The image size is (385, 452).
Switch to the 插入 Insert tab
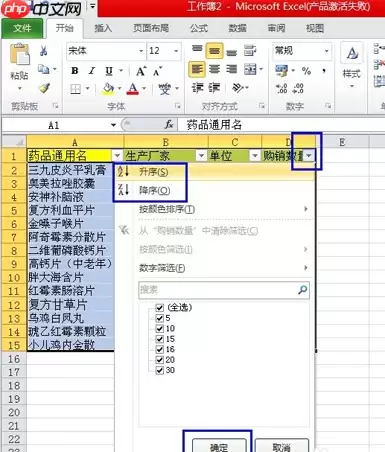[x=103, y=28]
